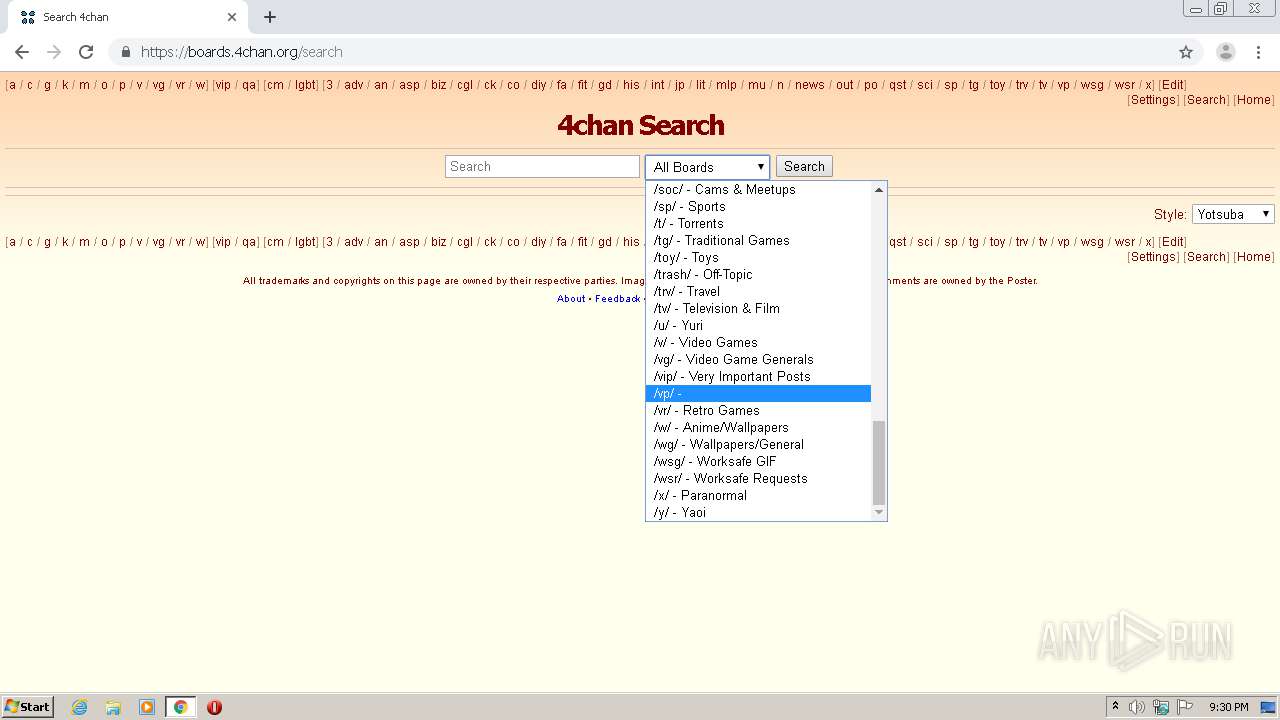
Task: Select /trv/ - Travel option
Action: click(x=758, y=291)
